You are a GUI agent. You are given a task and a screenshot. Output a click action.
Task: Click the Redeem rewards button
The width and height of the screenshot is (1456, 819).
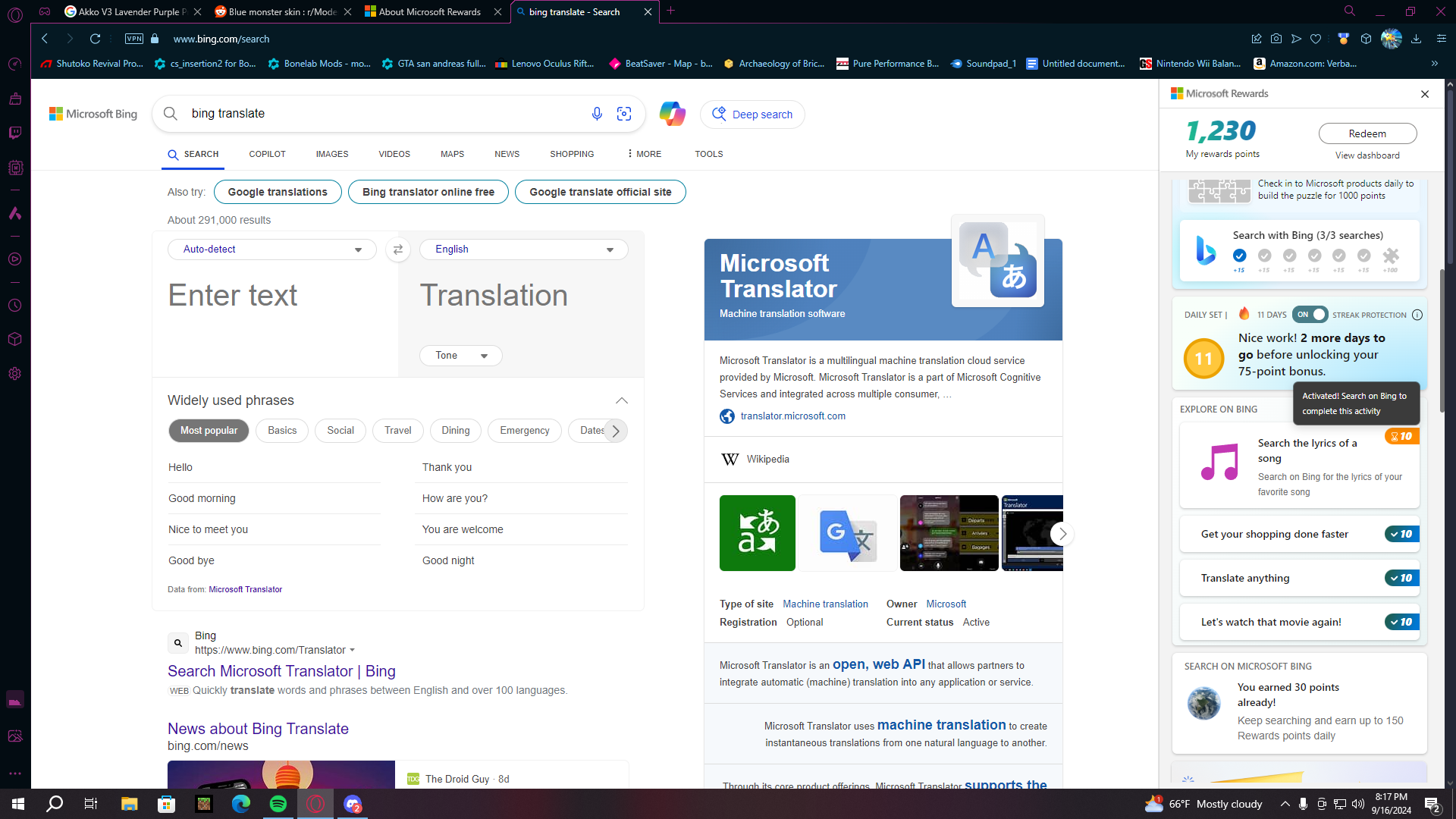coord(1367,133)
